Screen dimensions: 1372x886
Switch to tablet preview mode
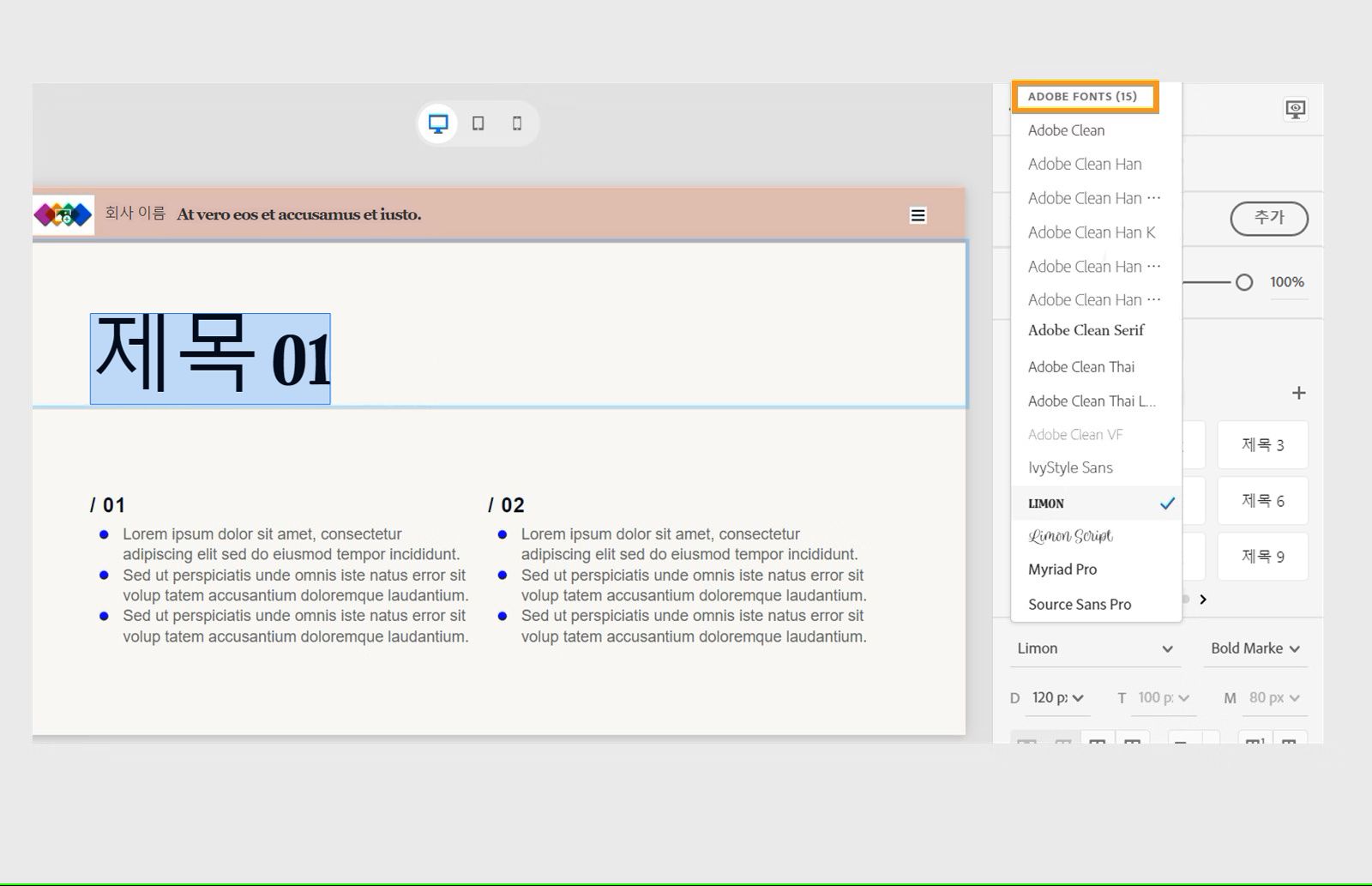[x=478, y=123]
